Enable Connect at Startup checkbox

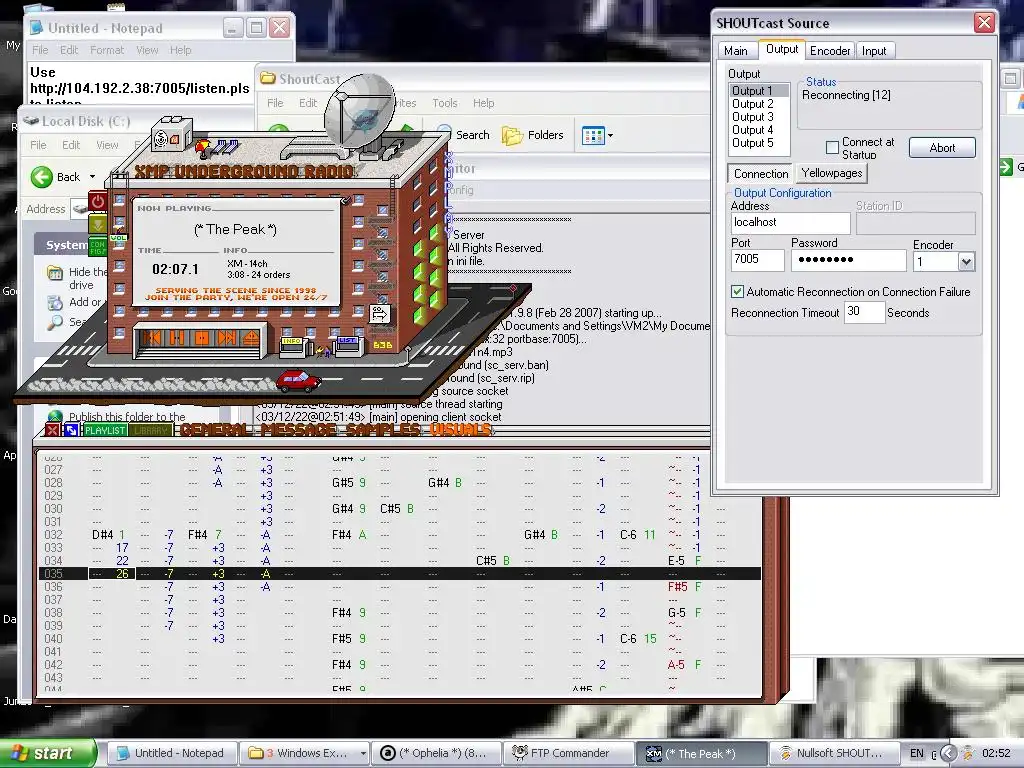click(x=832, y=148)
